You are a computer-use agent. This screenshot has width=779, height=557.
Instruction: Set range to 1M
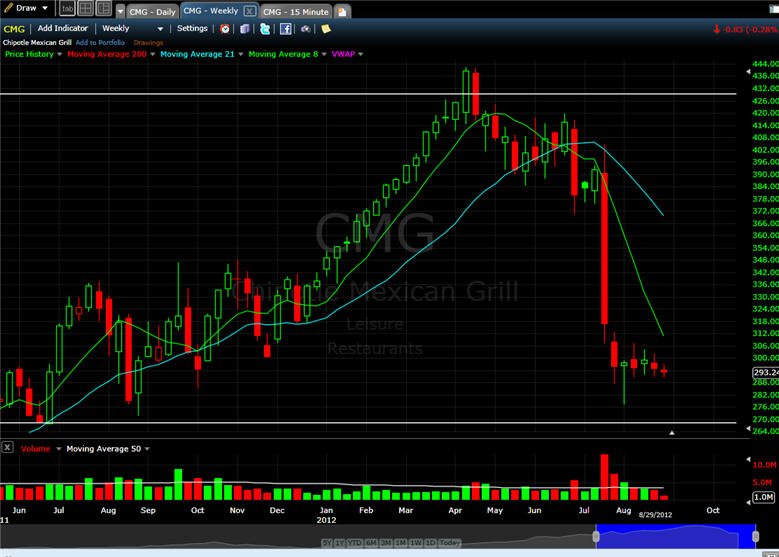tap(400, 543)
